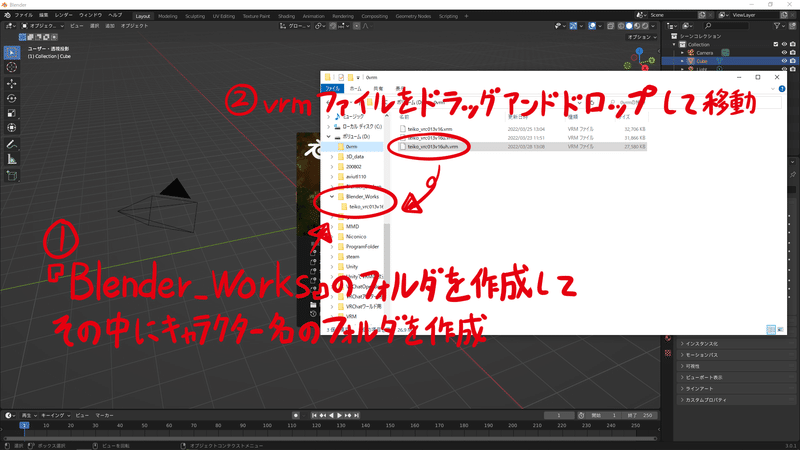Click the Explorer details view icon at bottom right

(771, 330)
